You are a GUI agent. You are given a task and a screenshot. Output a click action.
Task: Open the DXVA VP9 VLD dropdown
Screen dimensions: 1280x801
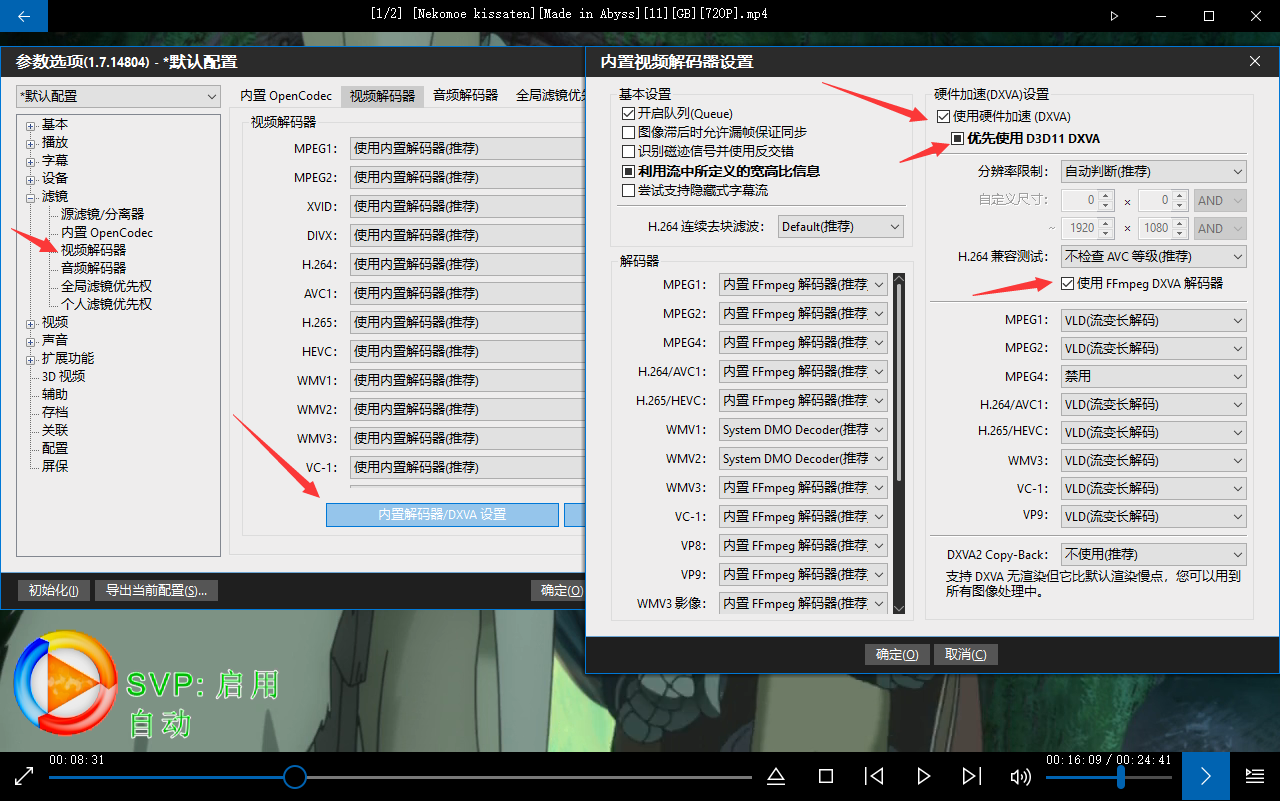(1153, 517)
